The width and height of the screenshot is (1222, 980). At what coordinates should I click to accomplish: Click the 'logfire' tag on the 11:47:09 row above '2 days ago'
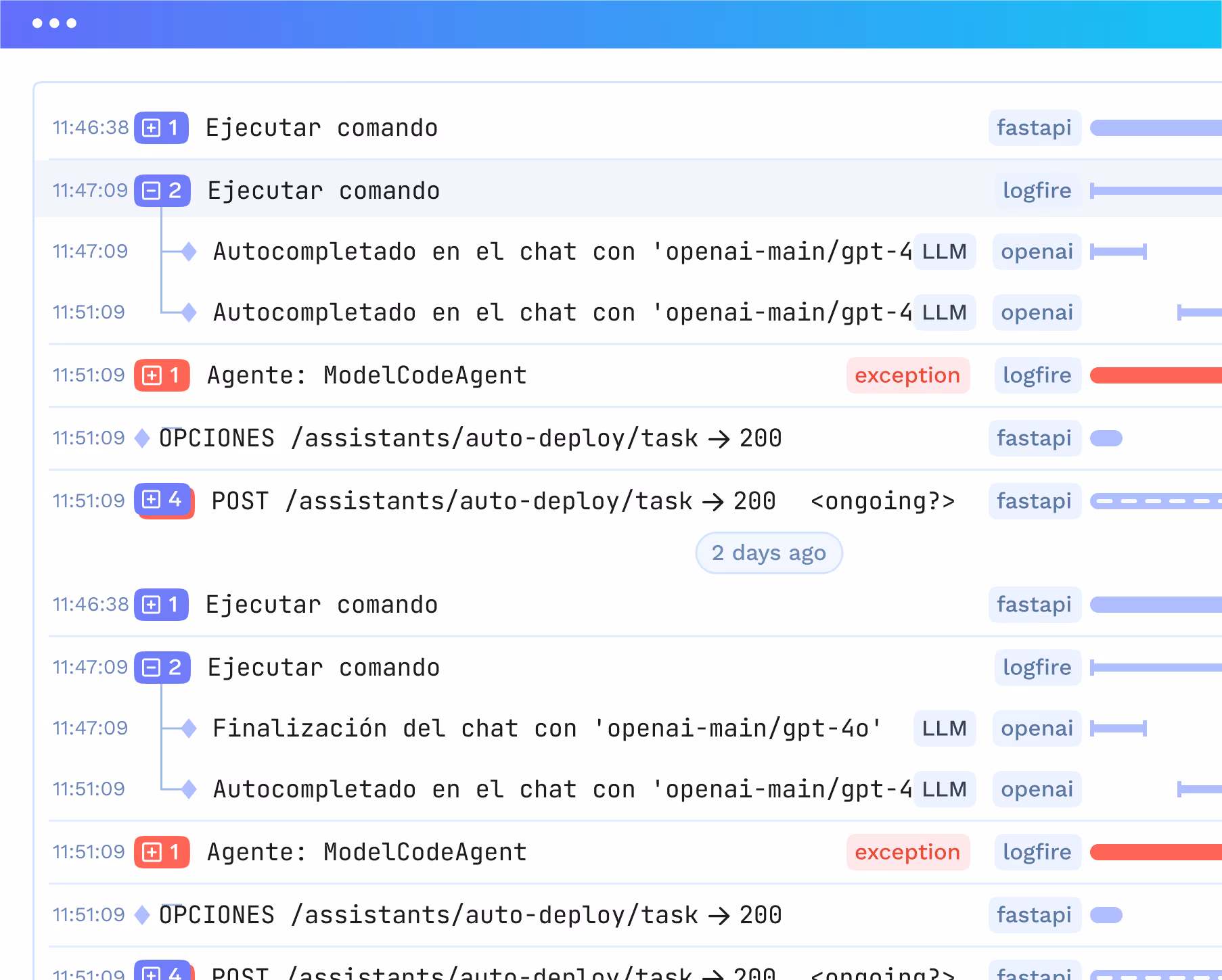tap(1037, 191)
